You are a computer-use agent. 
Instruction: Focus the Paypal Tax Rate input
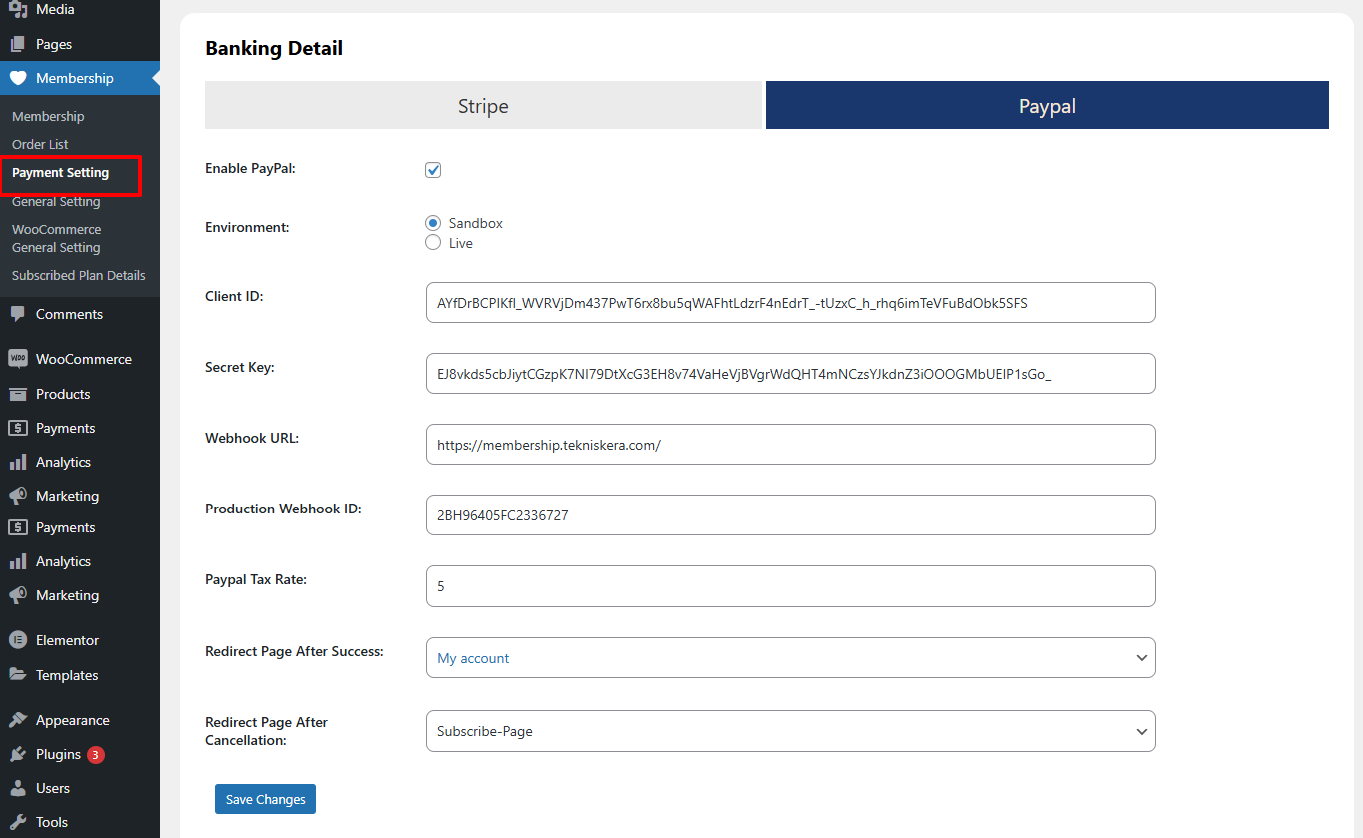click(790, 586)
